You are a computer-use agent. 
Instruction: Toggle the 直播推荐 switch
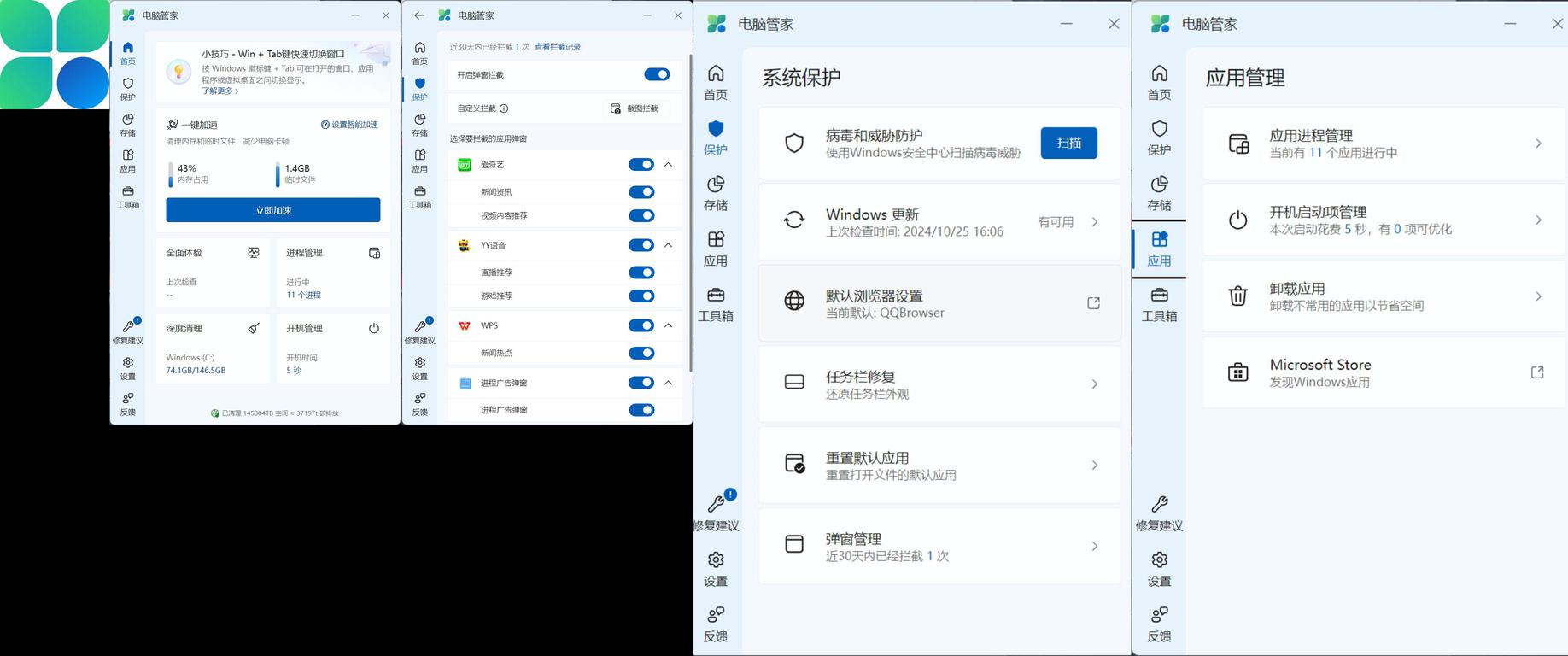[x=641, y=272]
